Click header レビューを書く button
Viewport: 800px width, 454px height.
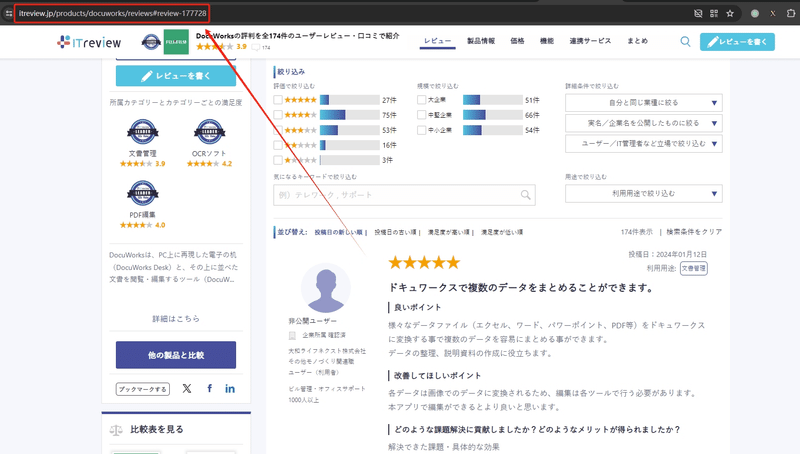(737, 42)
